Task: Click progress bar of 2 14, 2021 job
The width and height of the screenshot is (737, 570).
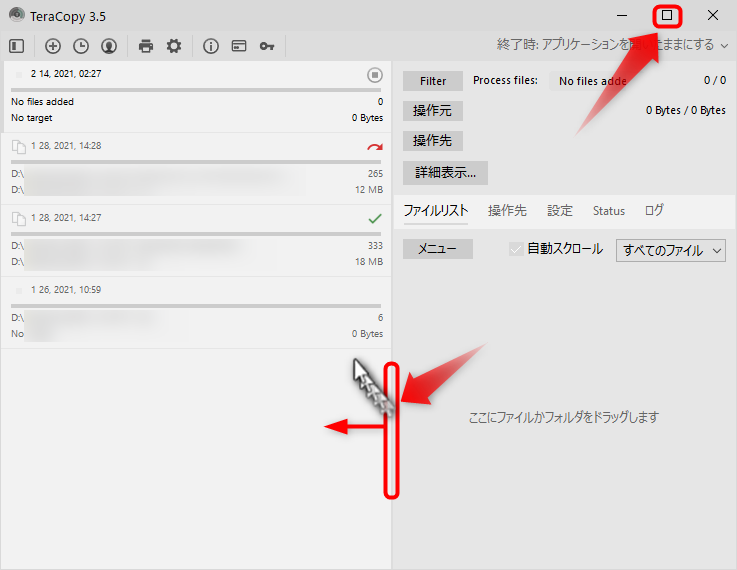Action: click(196, 90)
